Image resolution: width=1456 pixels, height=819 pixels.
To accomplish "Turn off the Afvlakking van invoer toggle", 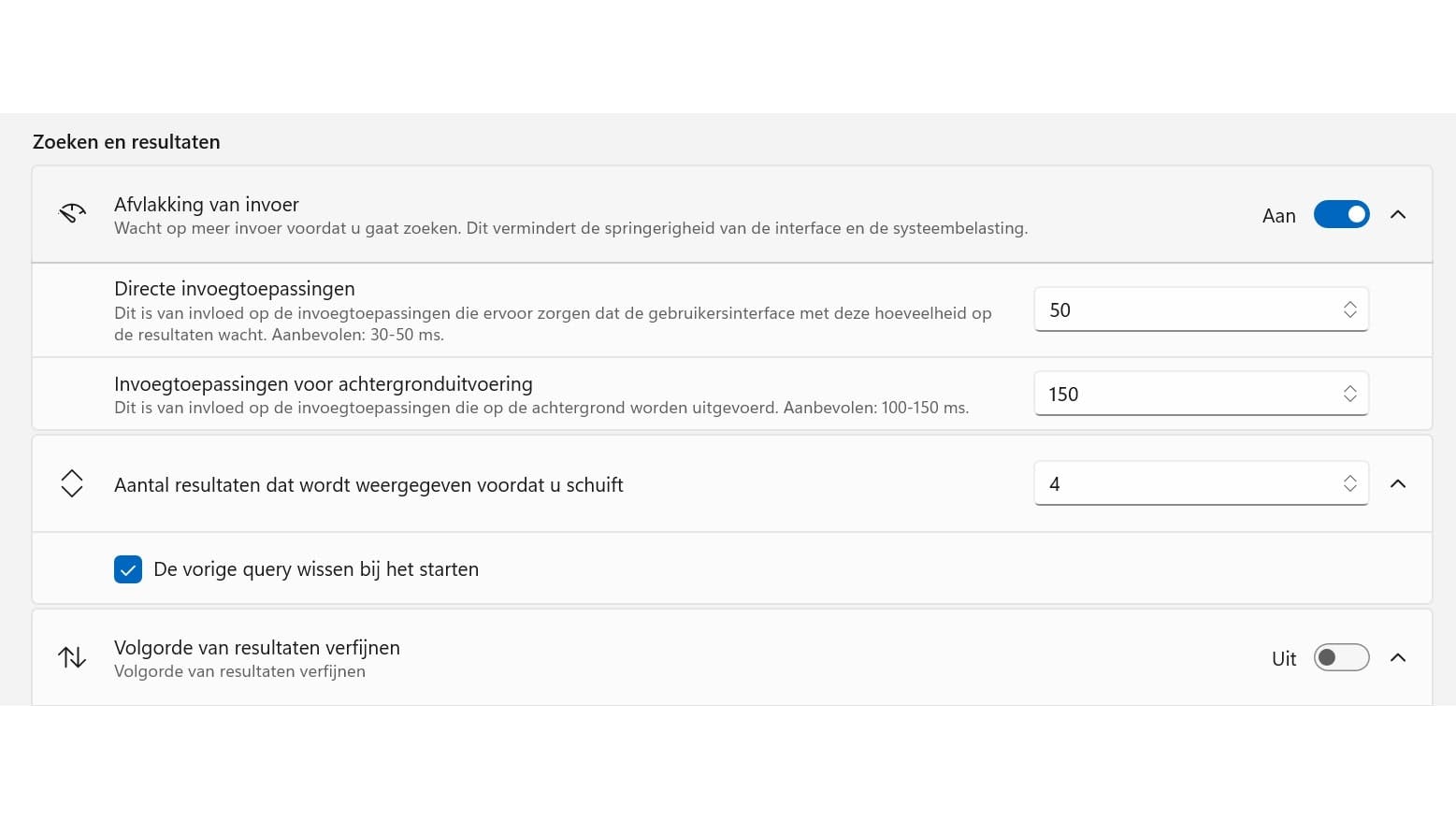I will [x=1341, y=215].
